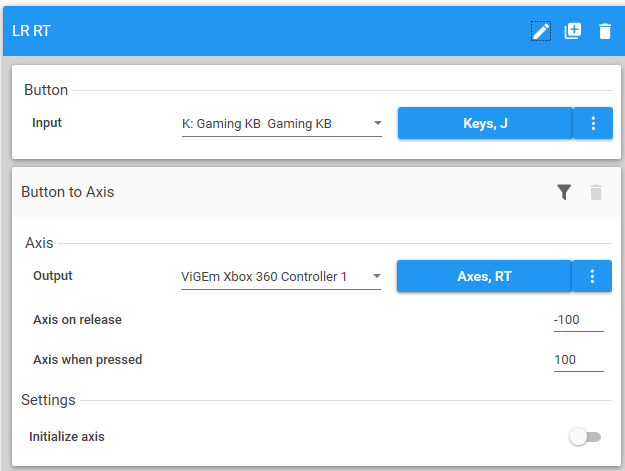Viewport: 625px width, 471px height.
Task: Open the three-dot menu next to Axes, RT
Action: click(x=592, y=276)
